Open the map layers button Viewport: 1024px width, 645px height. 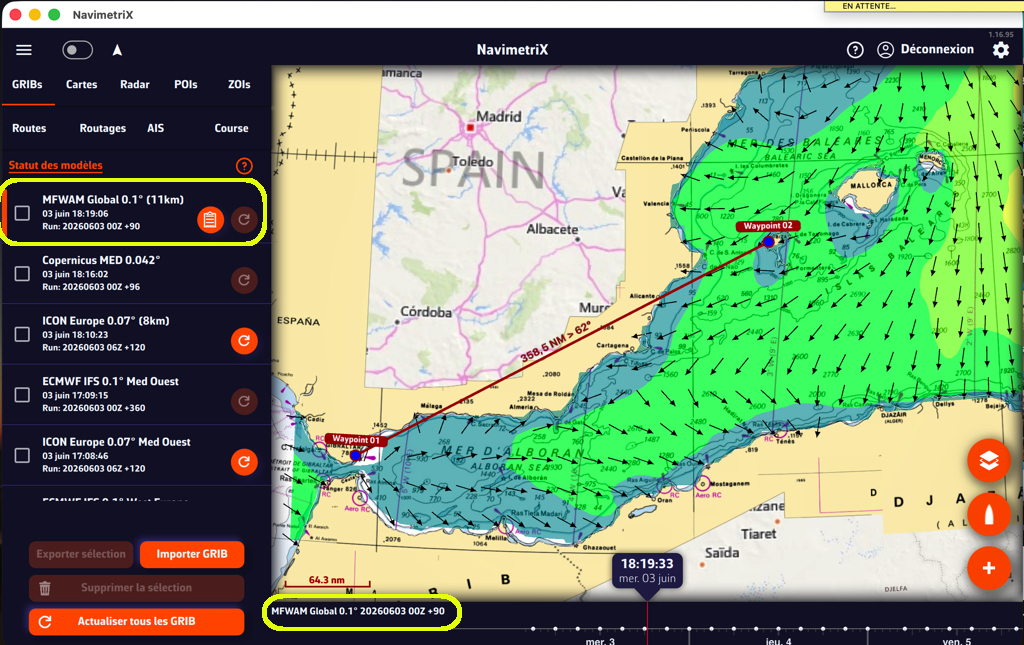[989, 461]
